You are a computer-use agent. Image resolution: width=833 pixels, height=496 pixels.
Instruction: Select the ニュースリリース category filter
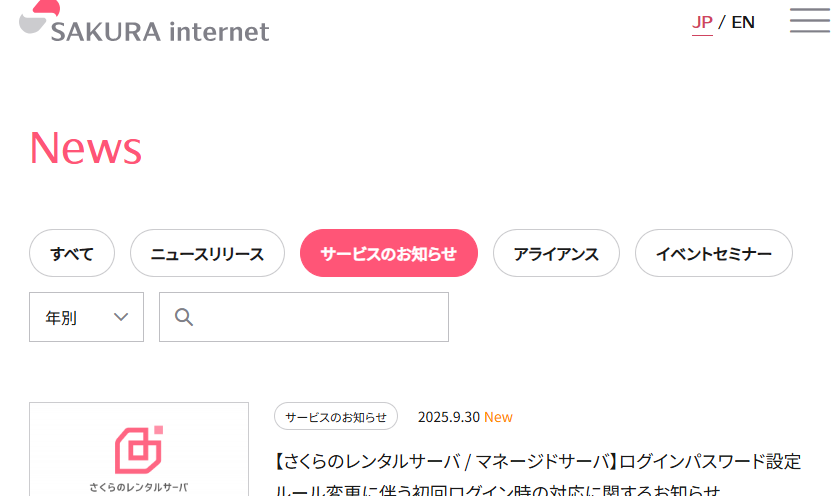[x=207, y=253]
